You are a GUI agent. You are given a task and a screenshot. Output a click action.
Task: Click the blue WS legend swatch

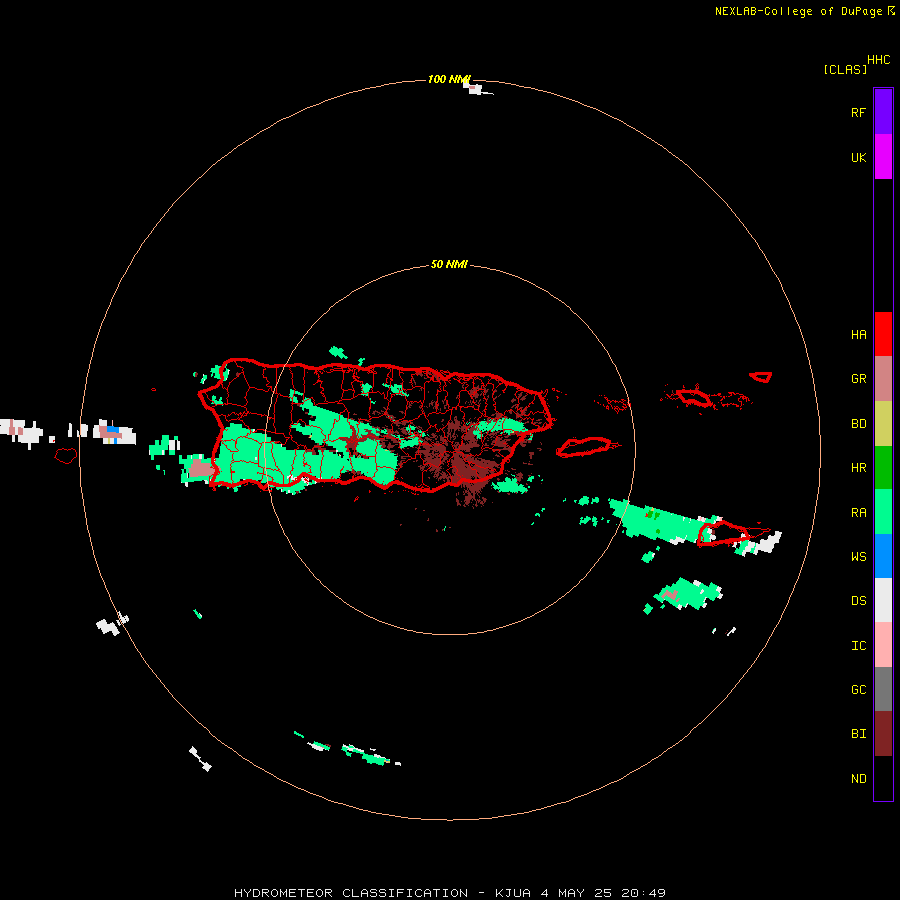[x=883, y=556]
